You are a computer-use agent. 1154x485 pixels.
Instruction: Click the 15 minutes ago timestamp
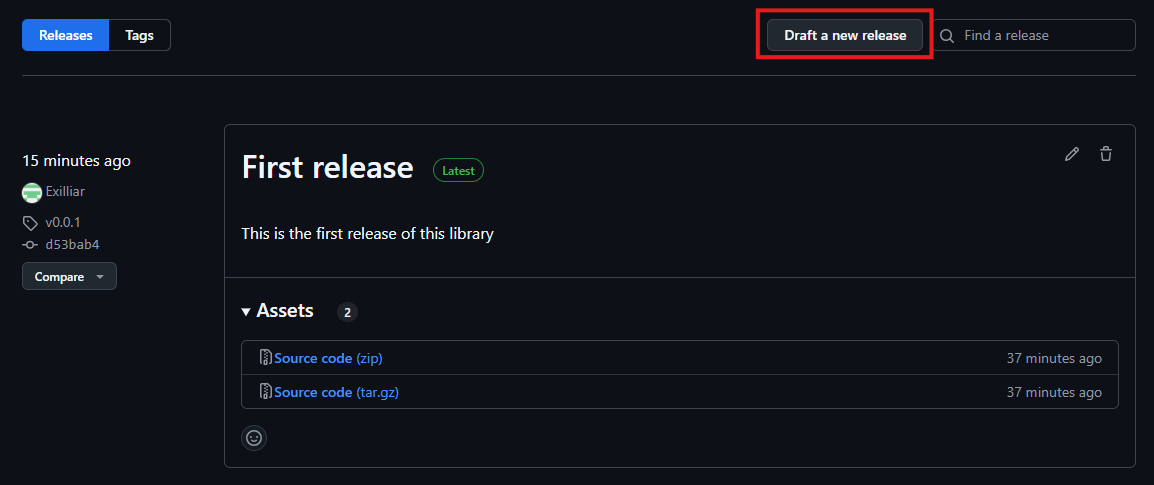coord(77,160)
